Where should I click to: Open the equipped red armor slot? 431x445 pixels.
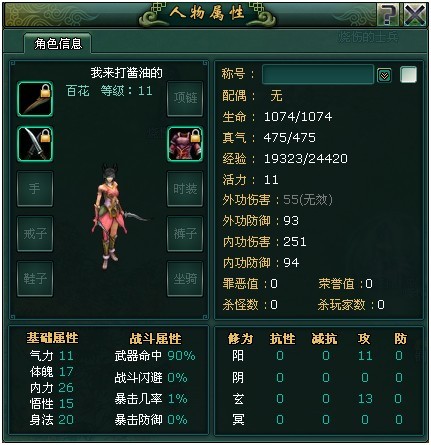[185, 144]
